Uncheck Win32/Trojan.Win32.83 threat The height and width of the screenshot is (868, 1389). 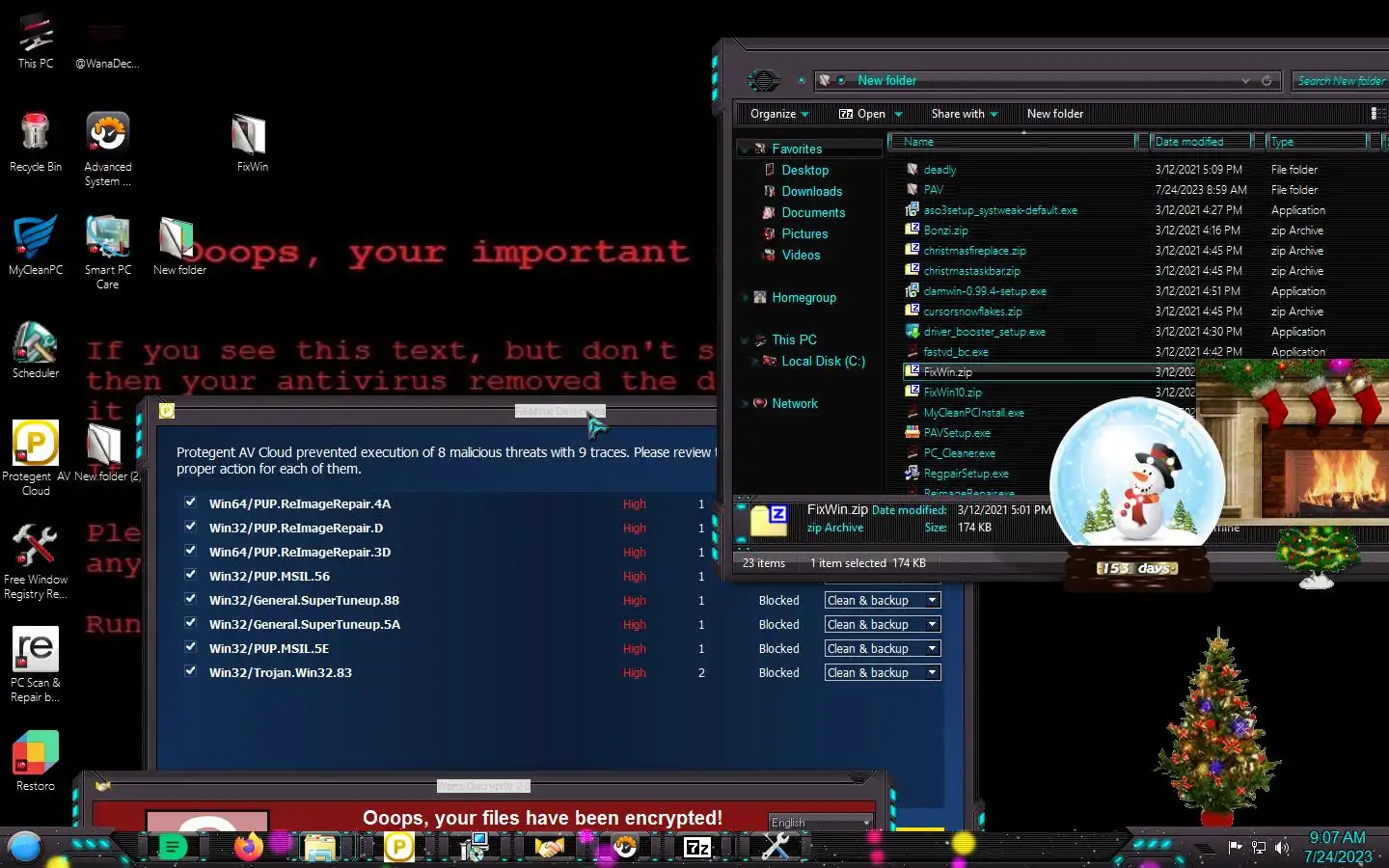coord(190,671)
